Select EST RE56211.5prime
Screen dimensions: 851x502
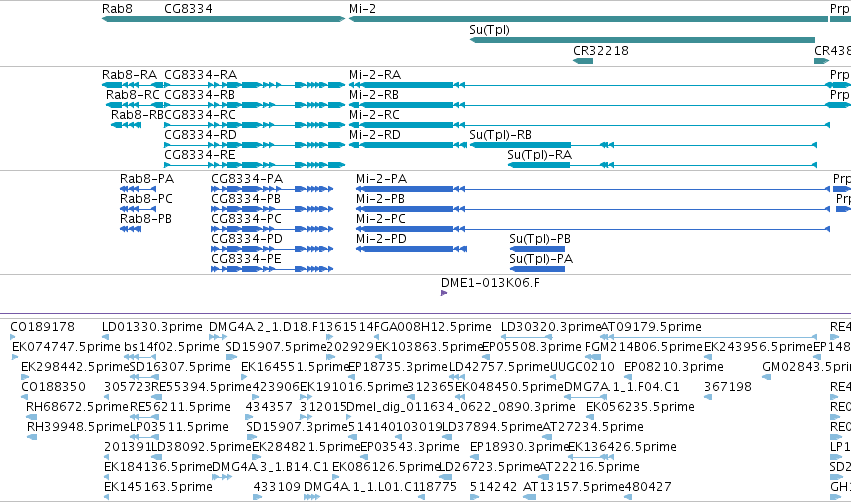click(x=180, y=407)
